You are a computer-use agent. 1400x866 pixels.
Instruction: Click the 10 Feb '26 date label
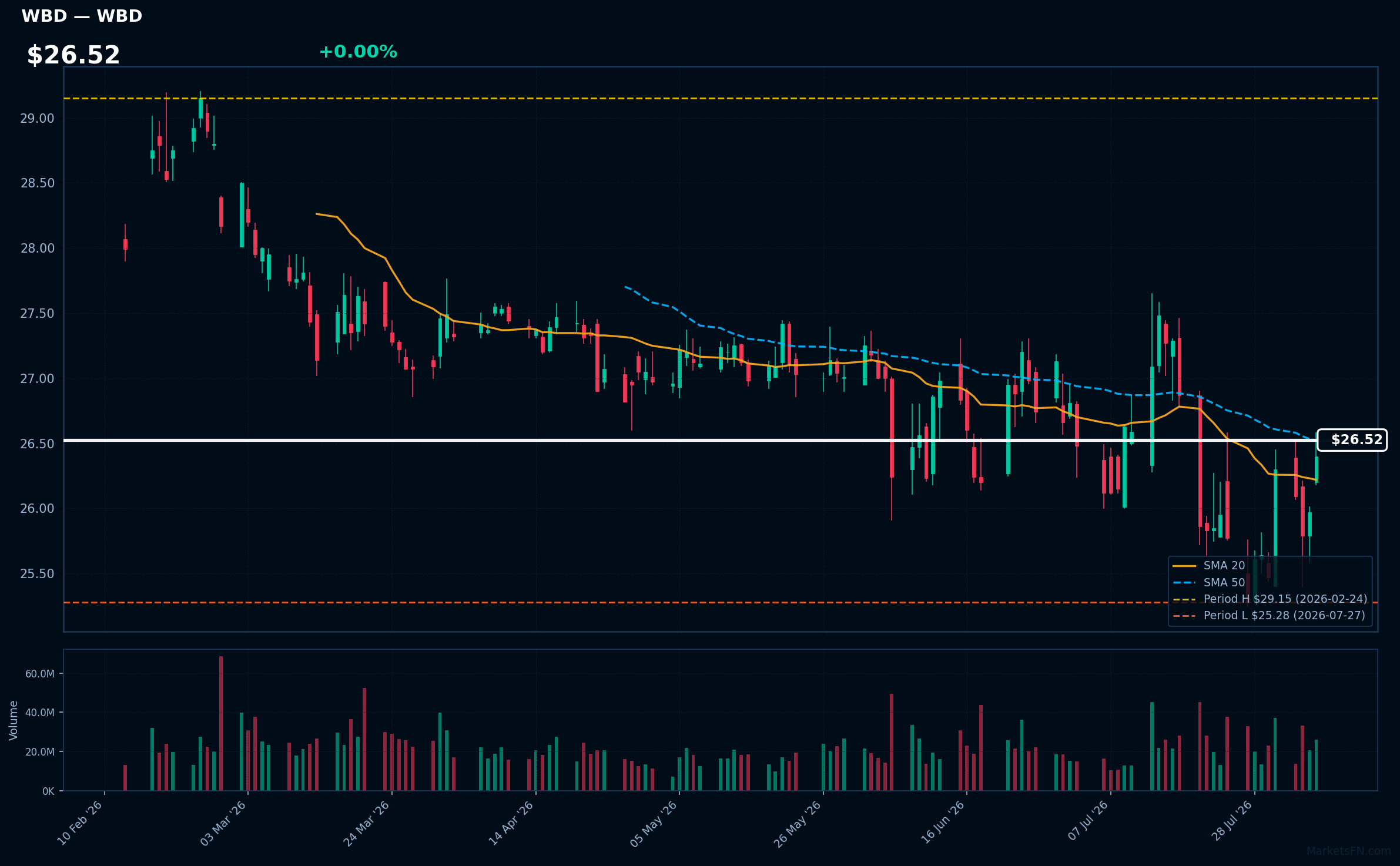tap(79, 823)
